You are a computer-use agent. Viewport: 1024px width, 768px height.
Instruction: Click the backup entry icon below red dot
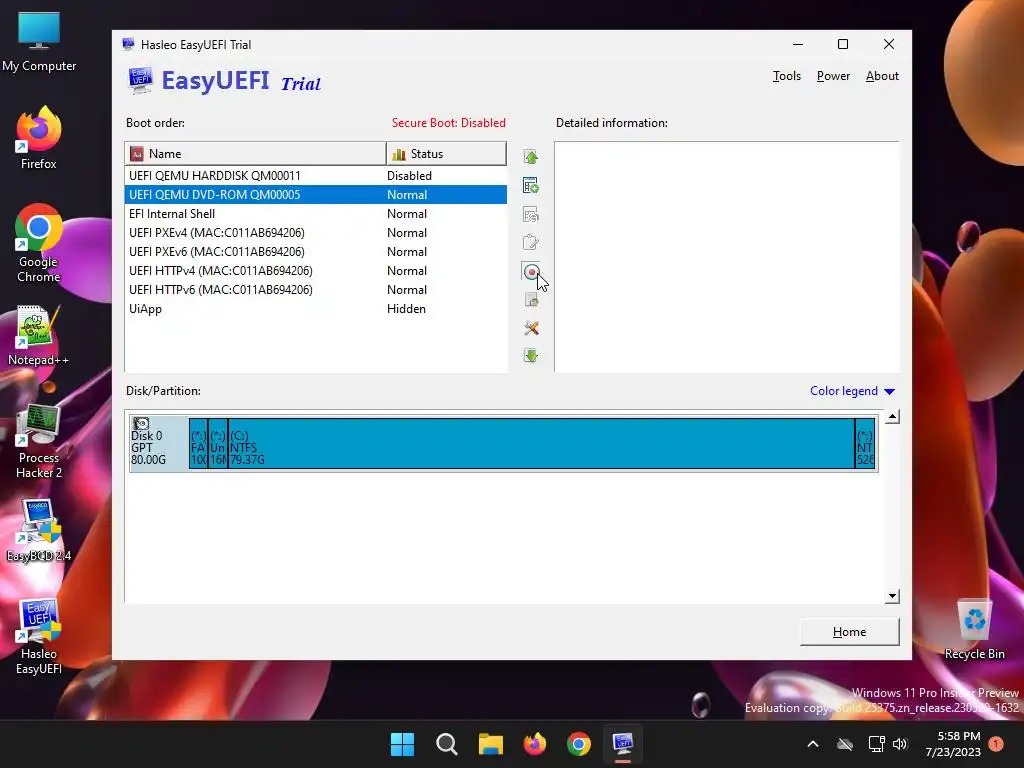(531, 300)
